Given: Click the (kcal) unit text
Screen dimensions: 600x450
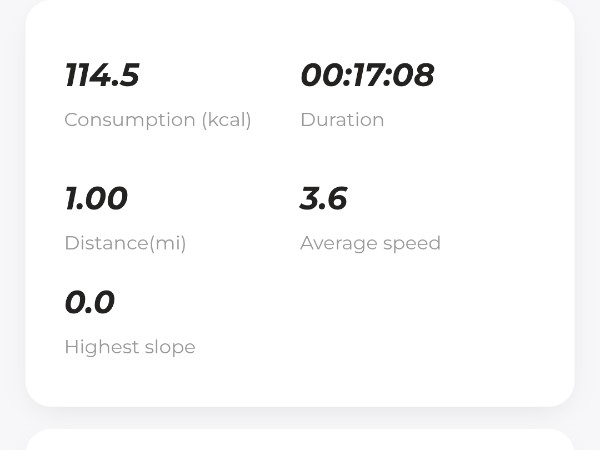Looking at the screenshot, I should point(226,120).
